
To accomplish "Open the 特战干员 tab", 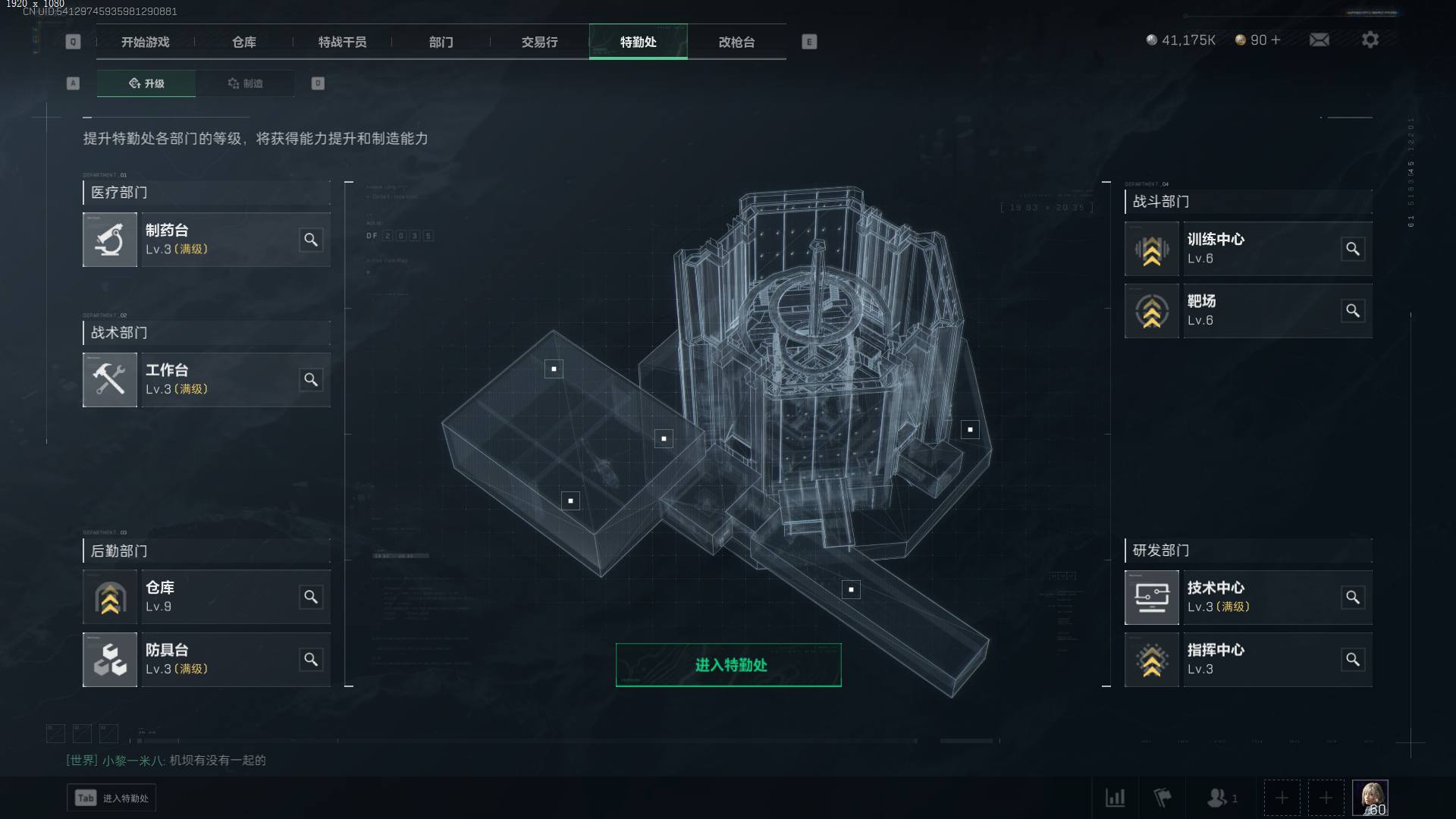I will [x=343, y=42].
